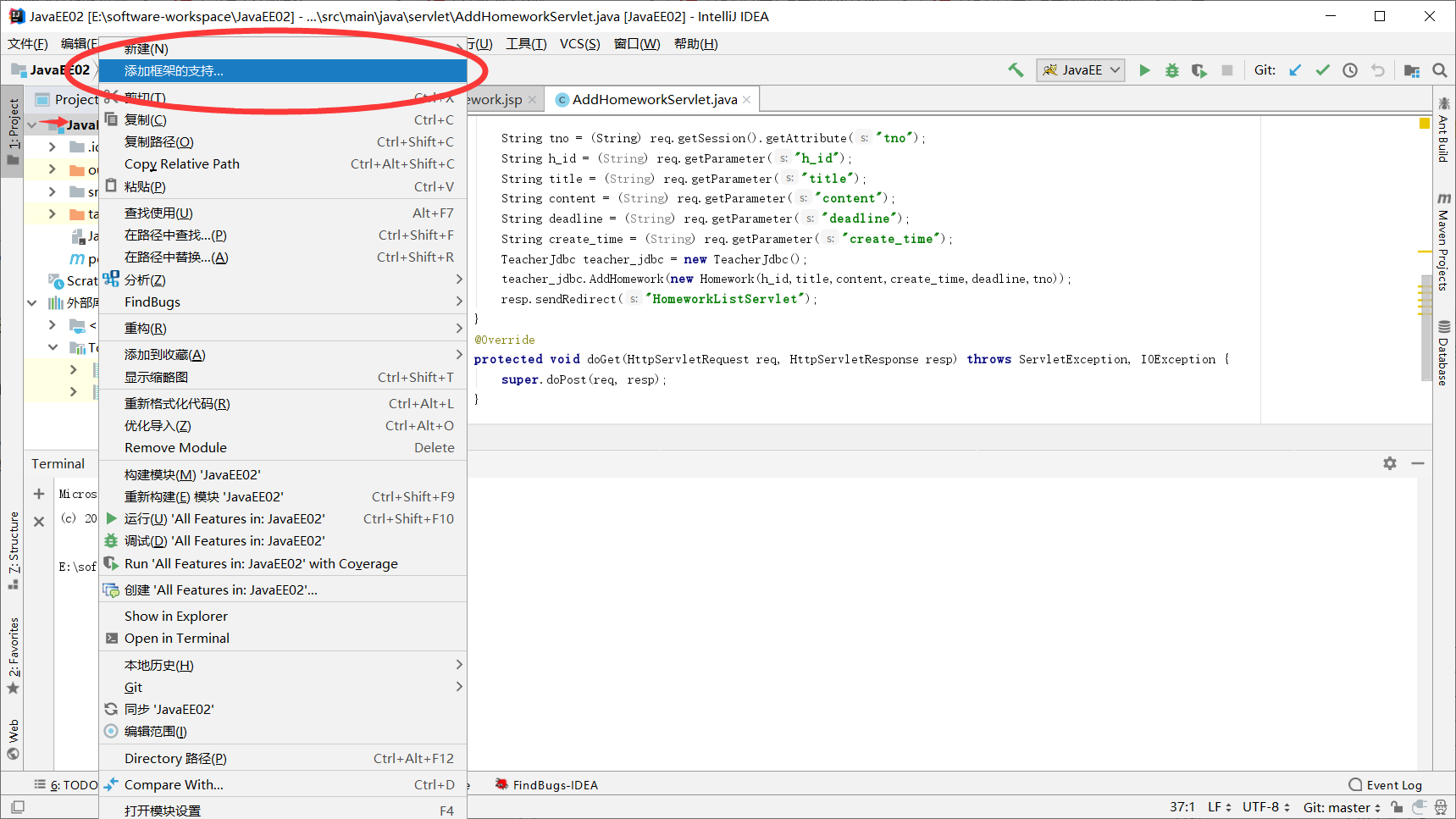
Task: Expand the 重构(R) submenu
Action: click(x=283, y=328)
